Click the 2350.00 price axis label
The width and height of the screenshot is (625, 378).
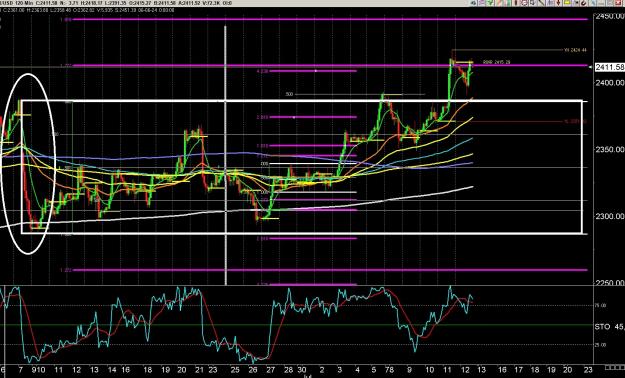tap(609, 150)
